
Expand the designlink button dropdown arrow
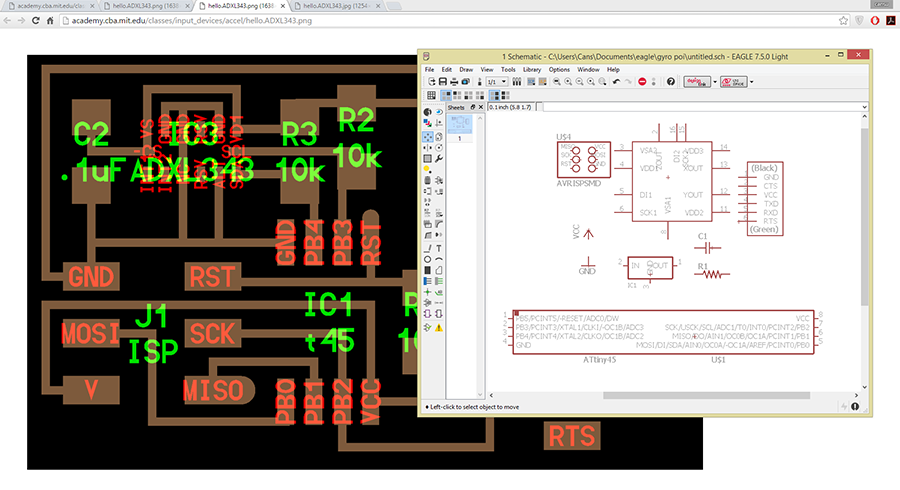tap(715, 81)
